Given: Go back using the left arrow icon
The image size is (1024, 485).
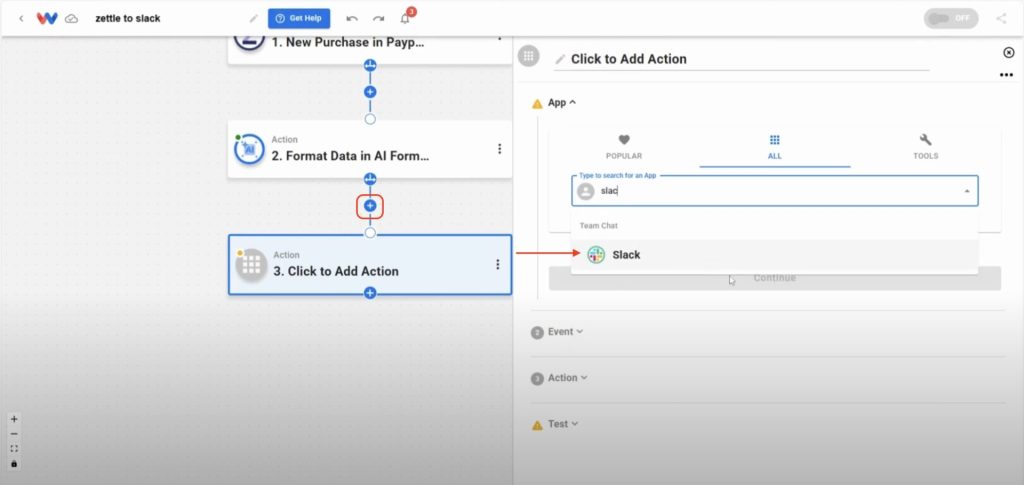Looking at the screenshot, I should [x=21, y=18].
